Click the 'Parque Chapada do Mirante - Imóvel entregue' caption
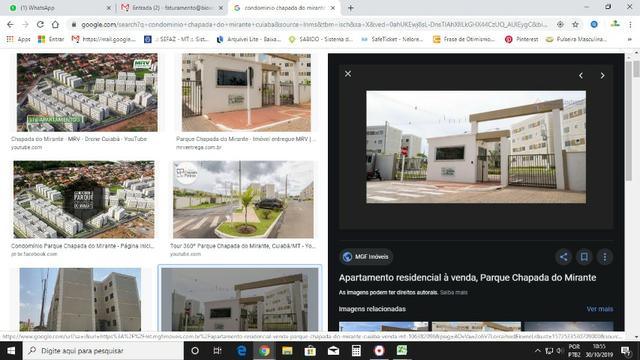The height and width of the screenshot is (360, 640). (246, 139)
